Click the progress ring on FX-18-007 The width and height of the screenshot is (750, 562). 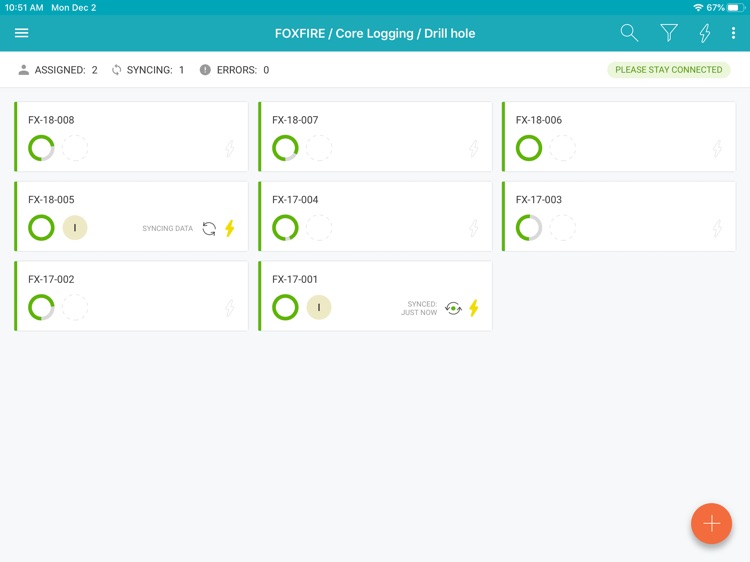285,148
